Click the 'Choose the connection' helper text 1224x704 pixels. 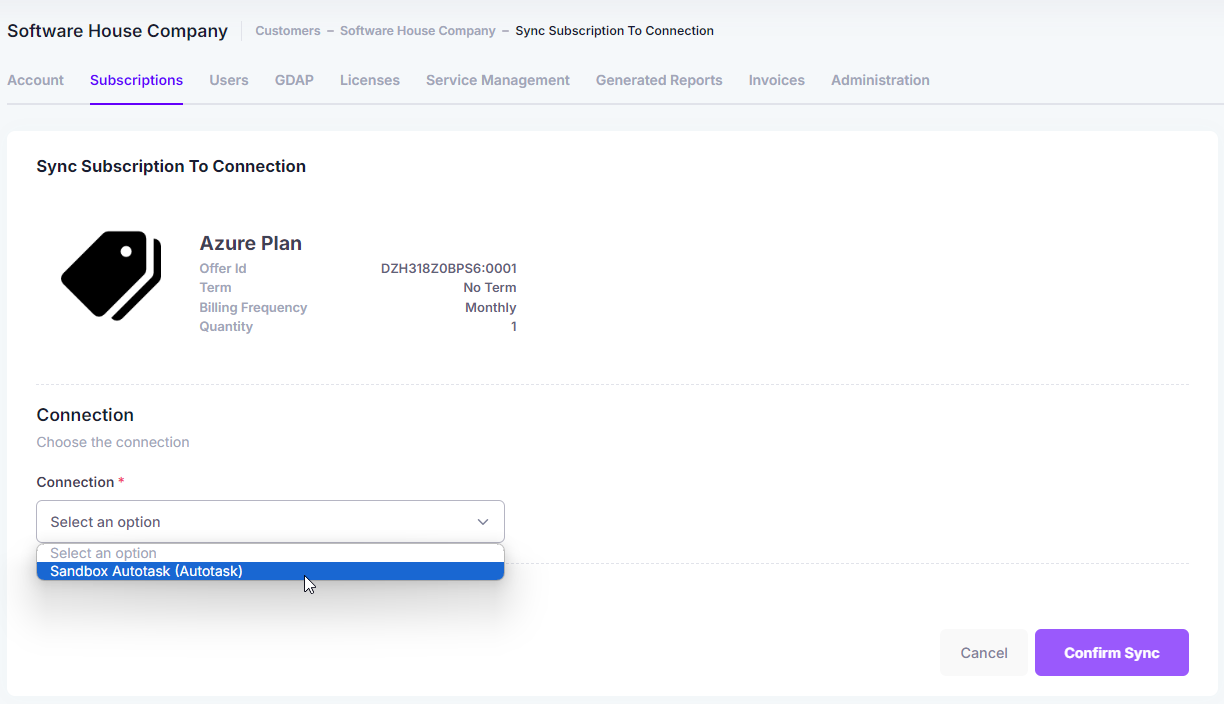(113, 442)
